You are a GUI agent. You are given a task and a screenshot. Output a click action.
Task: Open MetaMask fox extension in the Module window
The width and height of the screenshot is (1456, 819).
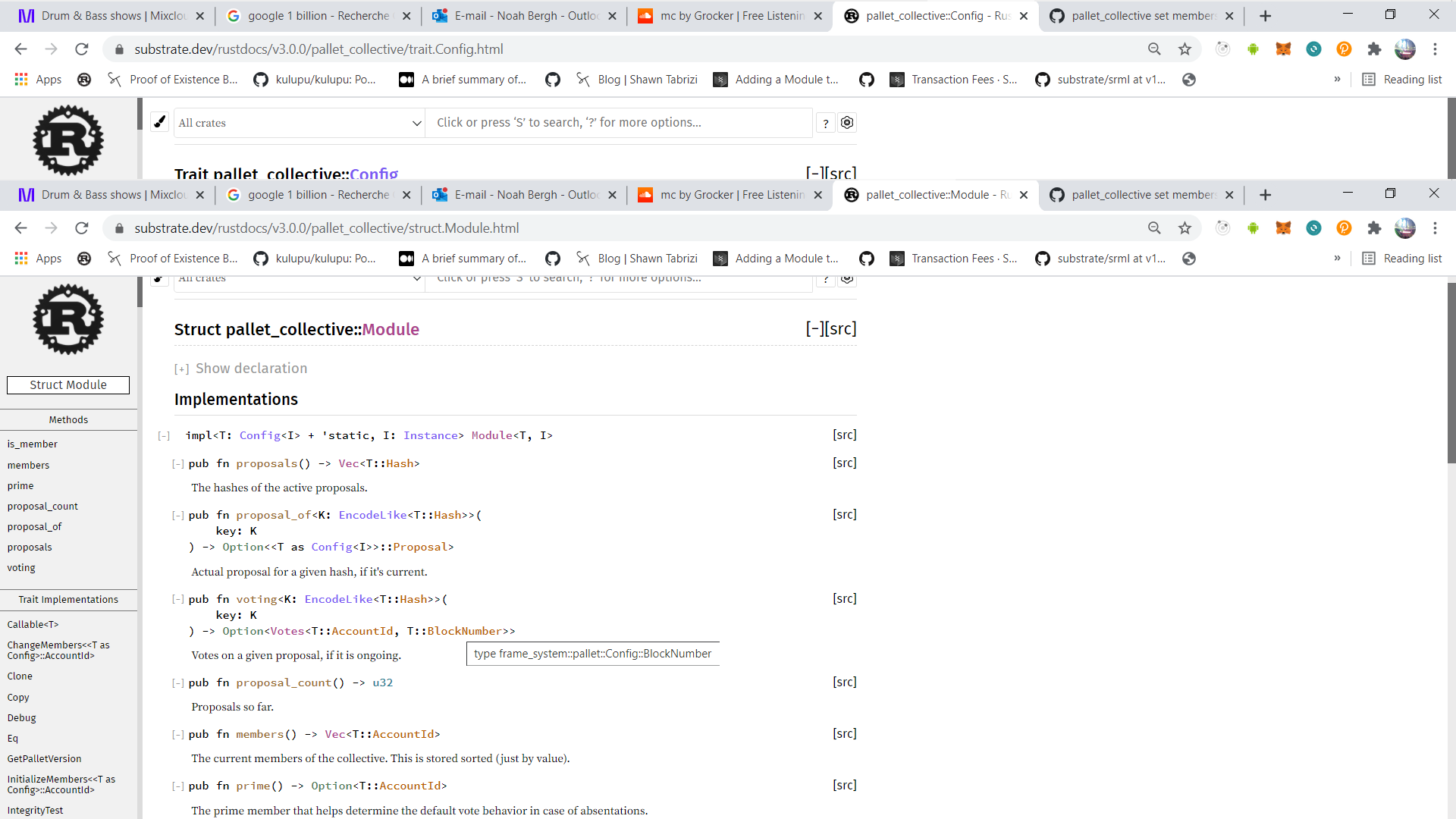coord(1283,228)
